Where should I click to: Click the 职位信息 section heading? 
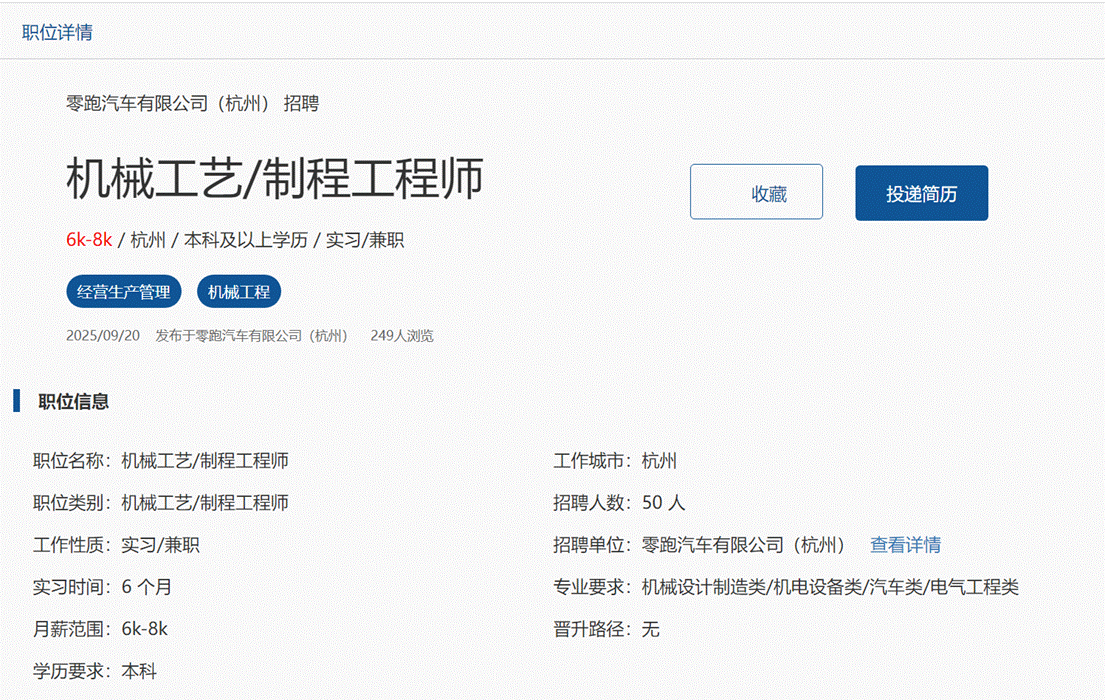[x=74, y=402]
